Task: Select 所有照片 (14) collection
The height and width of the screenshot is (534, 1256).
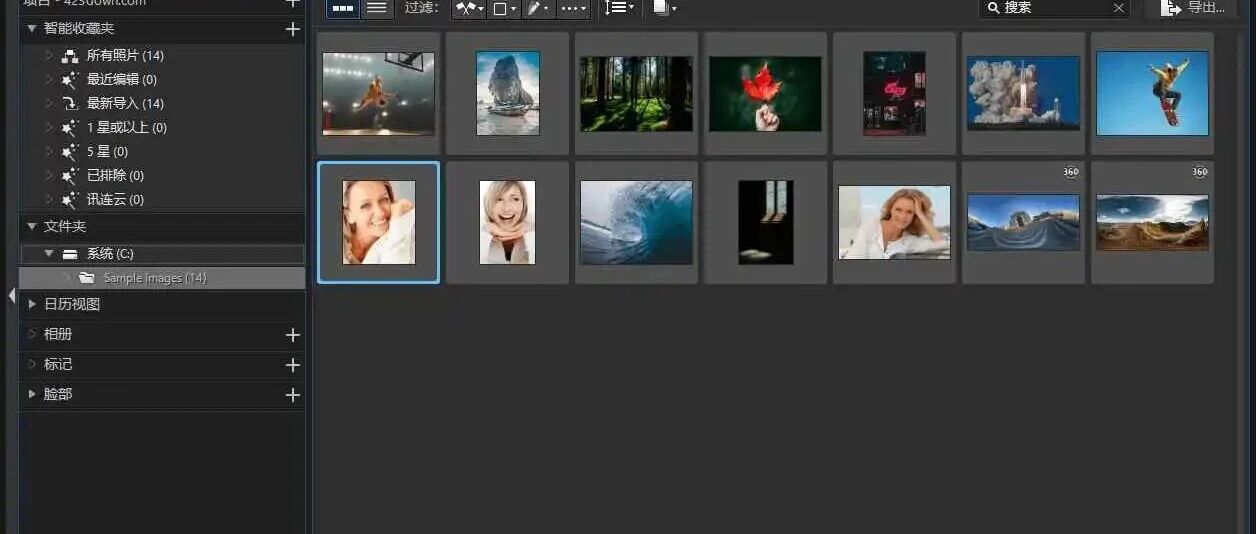Action: click(124, 55)
